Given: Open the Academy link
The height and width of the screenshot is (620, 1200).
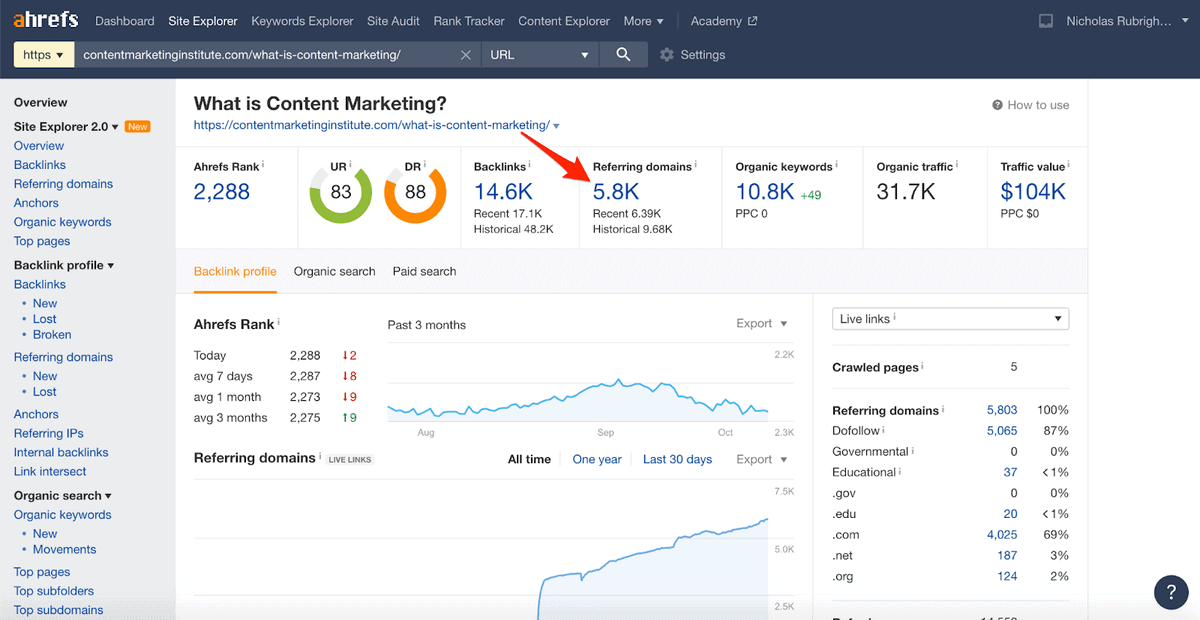Looking at the screenshot, I should click(x=724, y=21).
